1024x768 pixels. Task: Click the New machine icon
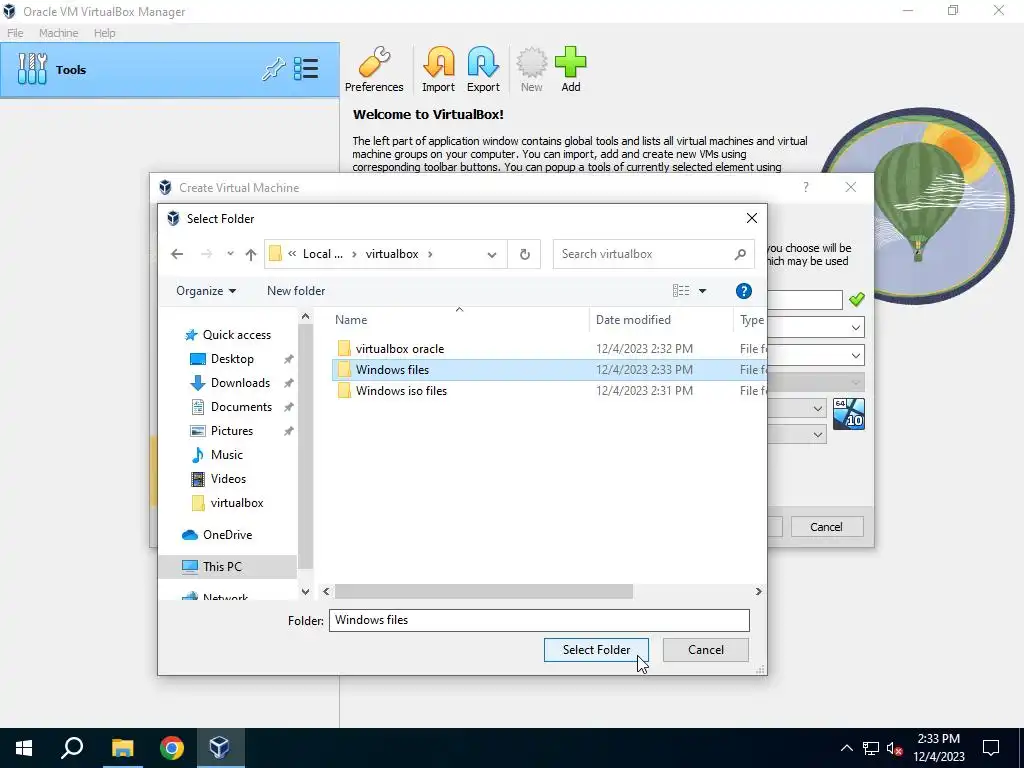pyautogui.click(x=532, y=69)
